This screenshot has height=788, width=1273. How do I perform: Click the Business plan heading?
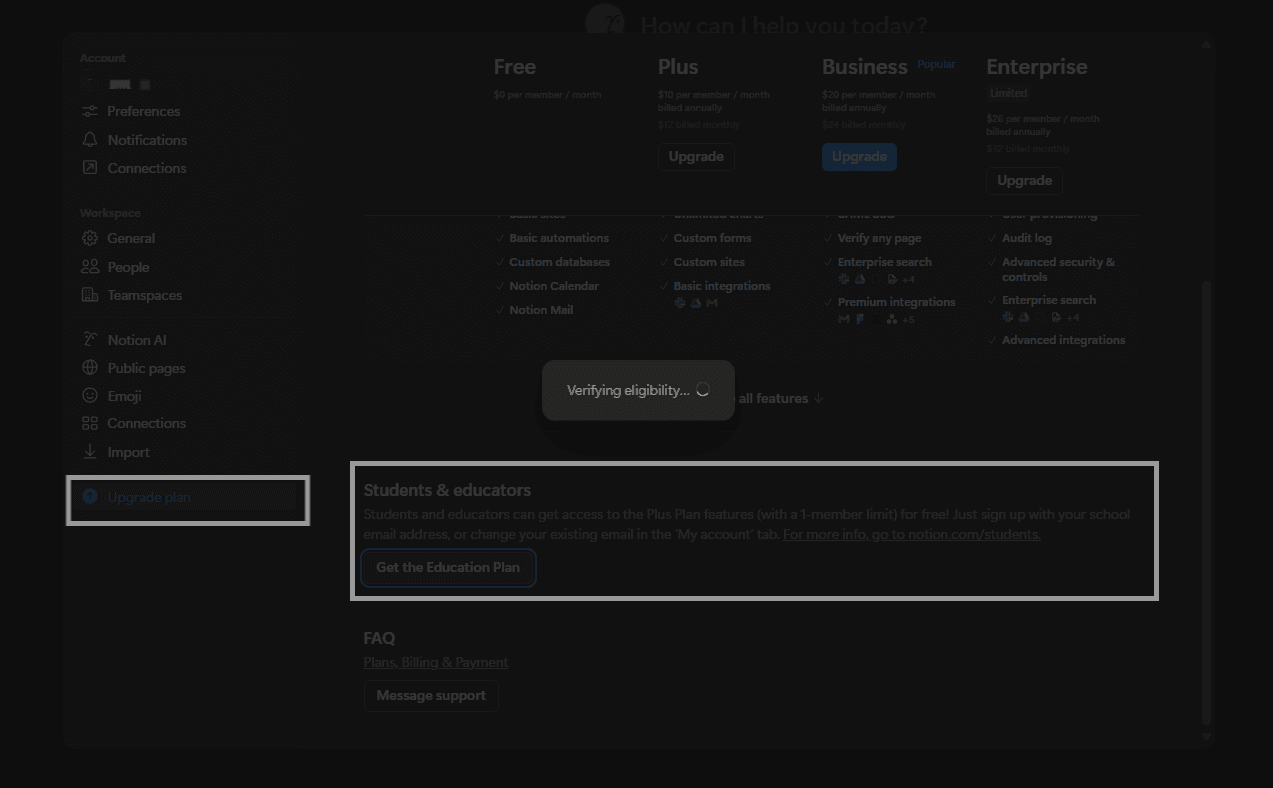(865, 67)
